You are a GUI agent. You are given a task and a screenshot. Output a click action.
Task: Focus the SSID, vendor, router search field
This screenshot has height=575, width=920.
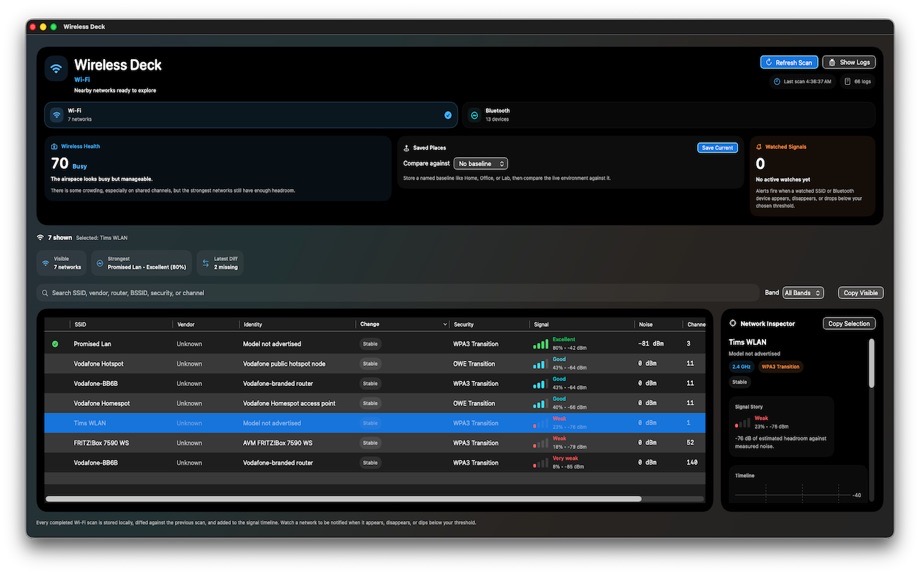pyautogui.click(x=398, y=293)
